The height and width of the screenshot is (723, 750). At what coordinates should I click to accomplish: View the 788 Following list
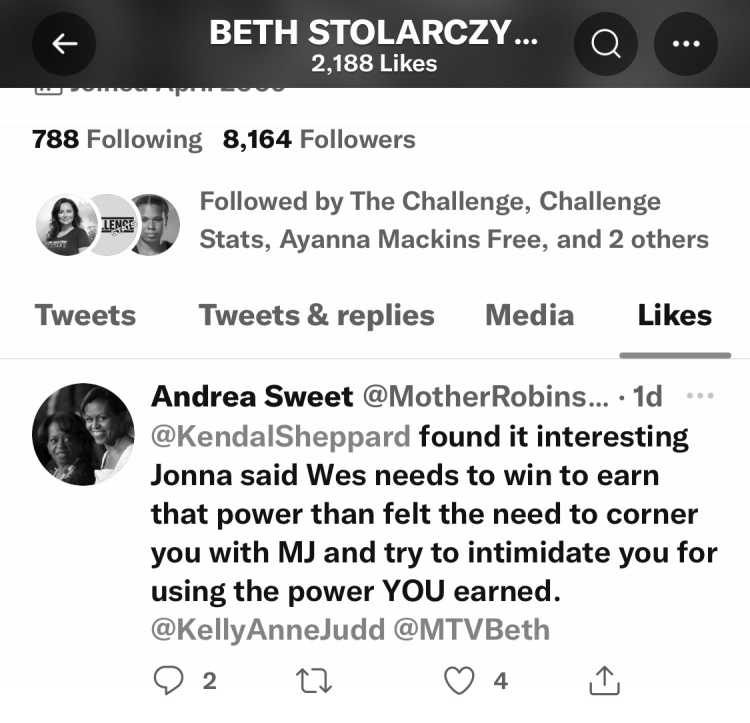click(x=117, y=139)
